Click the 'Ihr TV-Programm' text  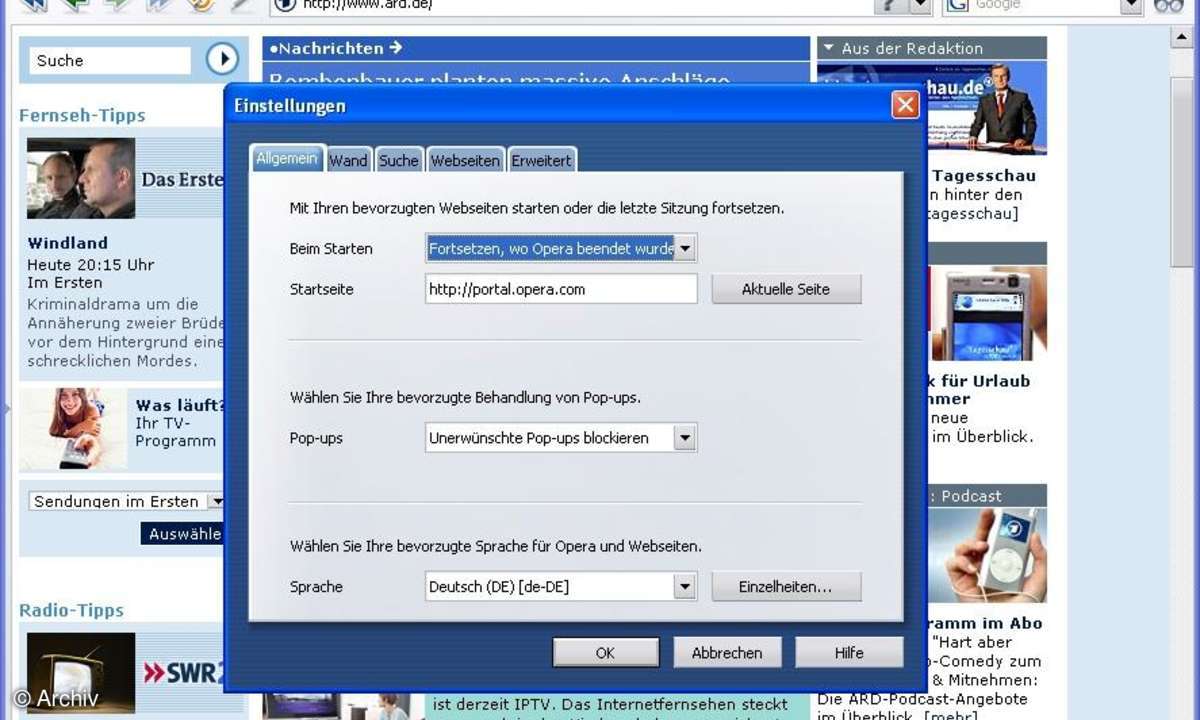point(176,432)
